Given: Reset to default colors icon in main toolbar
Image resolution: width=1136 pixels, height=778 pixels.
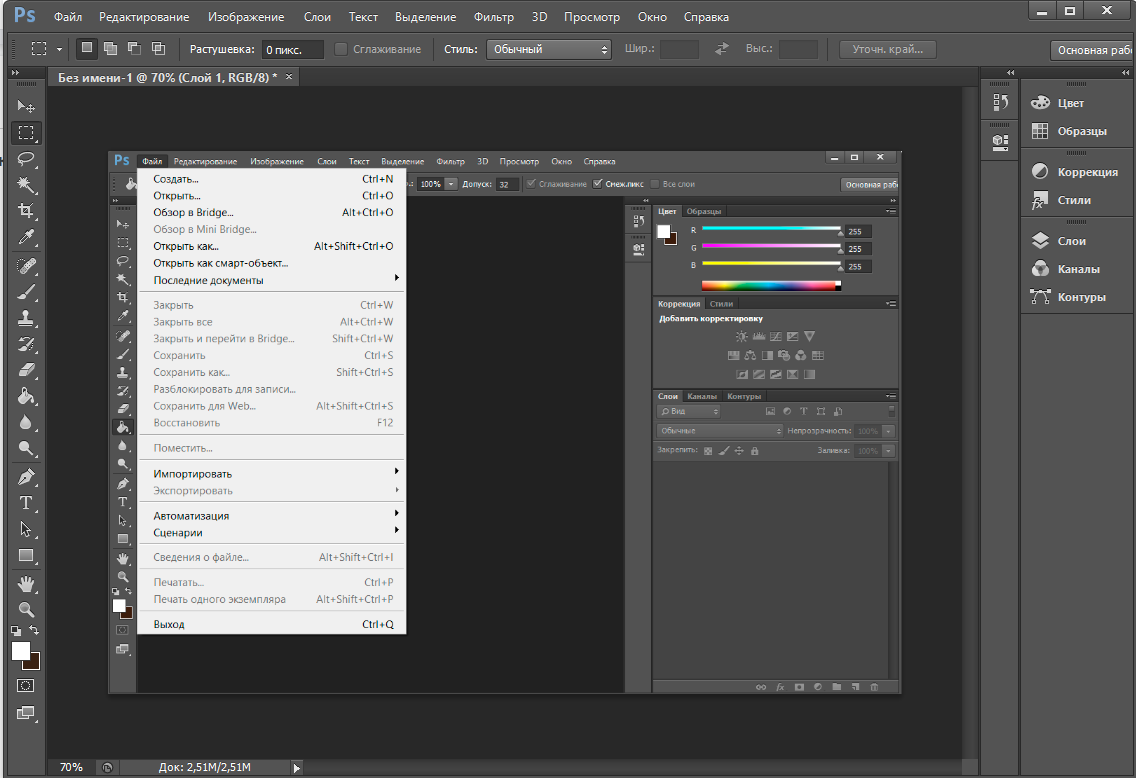Looking at the screenshot, I should point(16,631).
